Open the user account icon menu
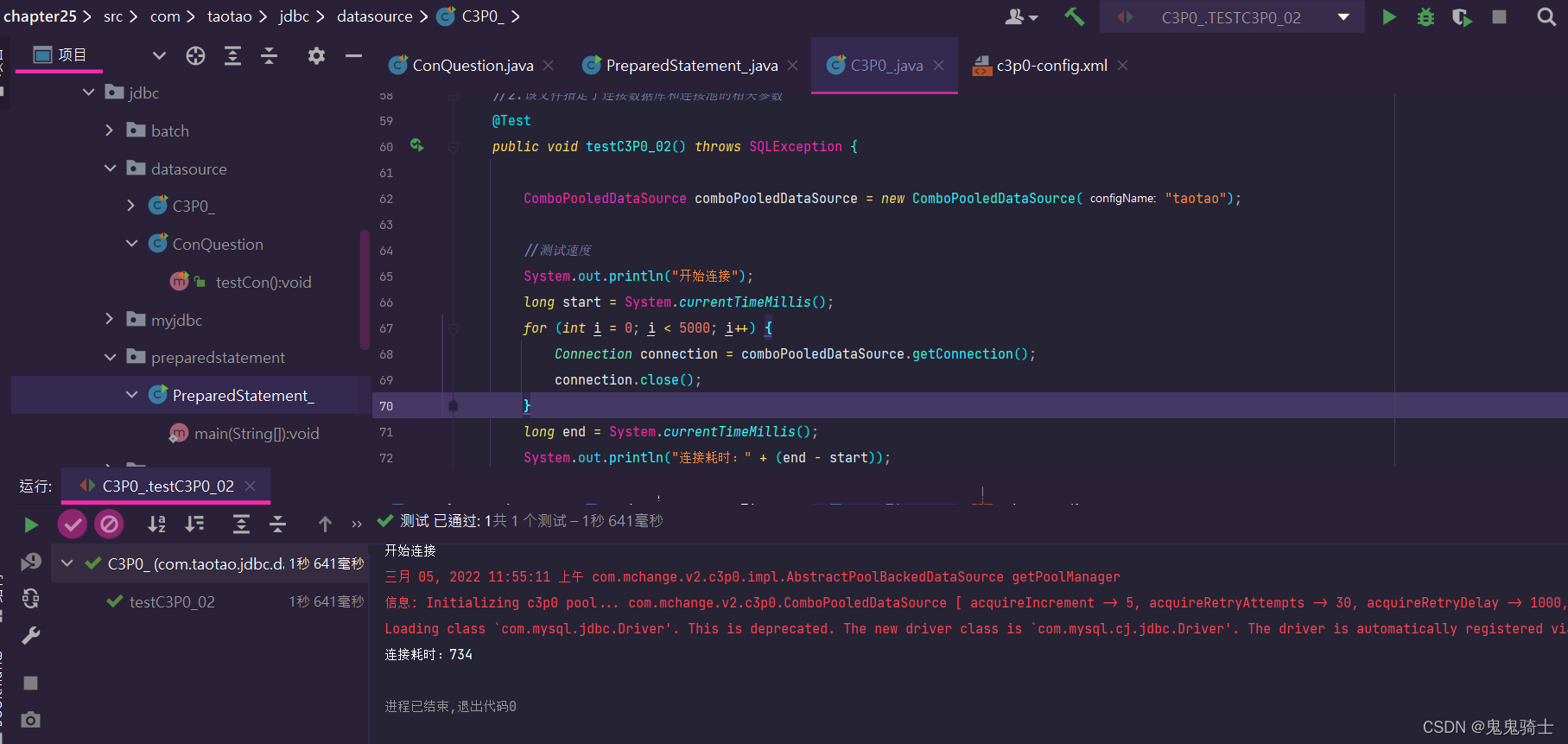Viewport: 1568px width, 744px height. (x=1021, y=17)
